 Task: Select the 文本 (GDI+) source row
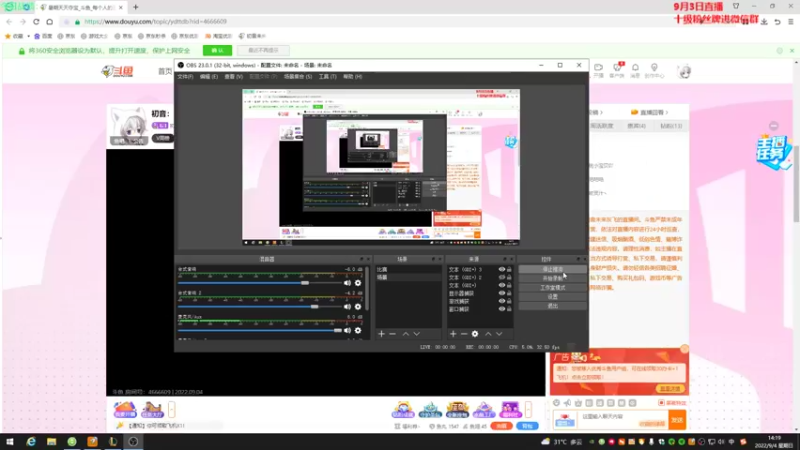coord(480,285)
